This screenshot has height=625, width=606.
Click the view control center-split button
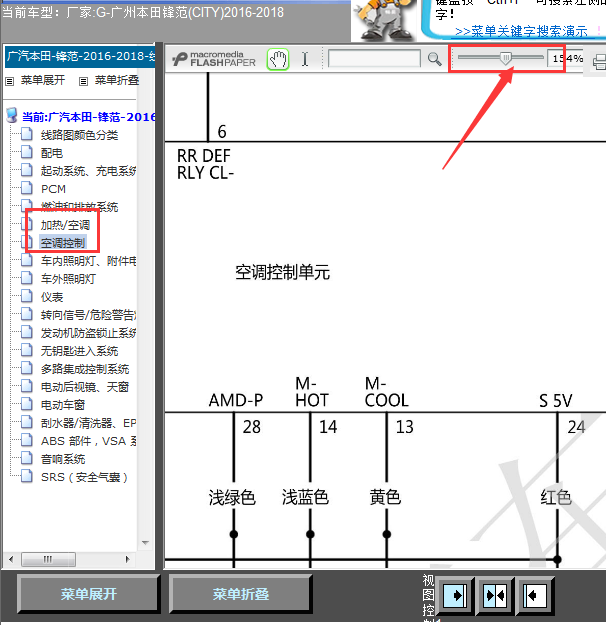pos(495,596)
